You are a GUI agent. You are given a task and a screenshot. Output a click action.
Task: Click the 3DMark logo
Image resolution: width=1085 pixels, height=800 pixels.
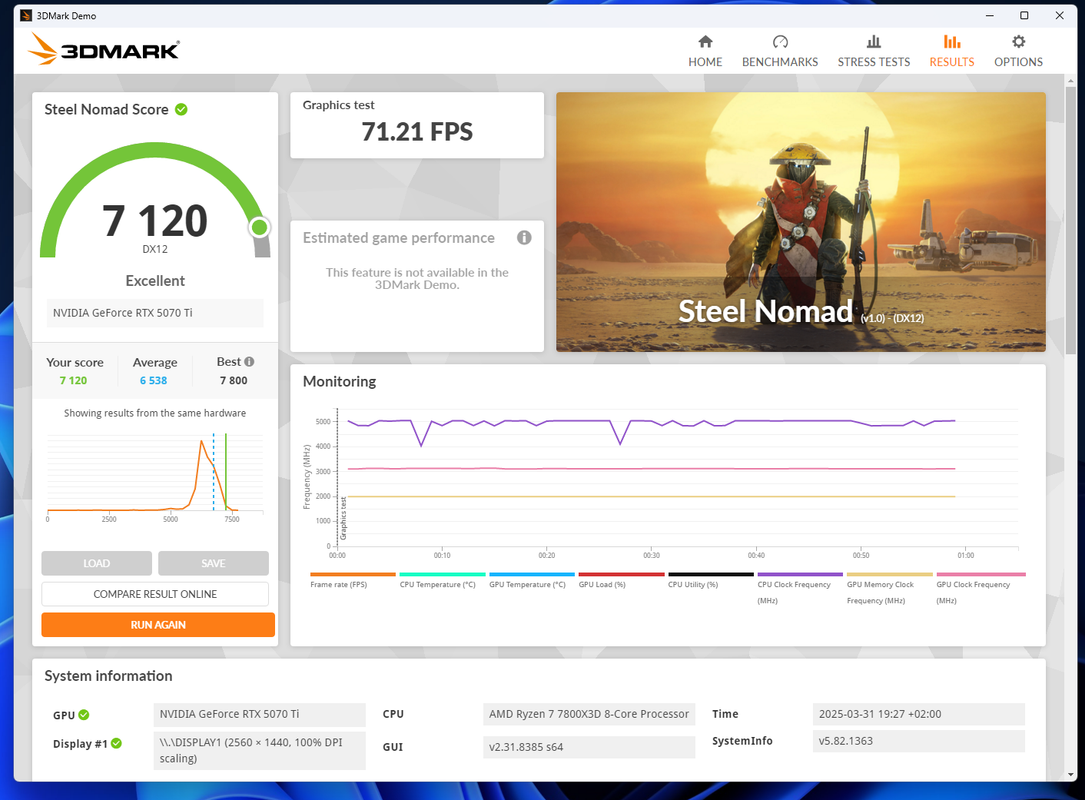click(x=104, y=50)
